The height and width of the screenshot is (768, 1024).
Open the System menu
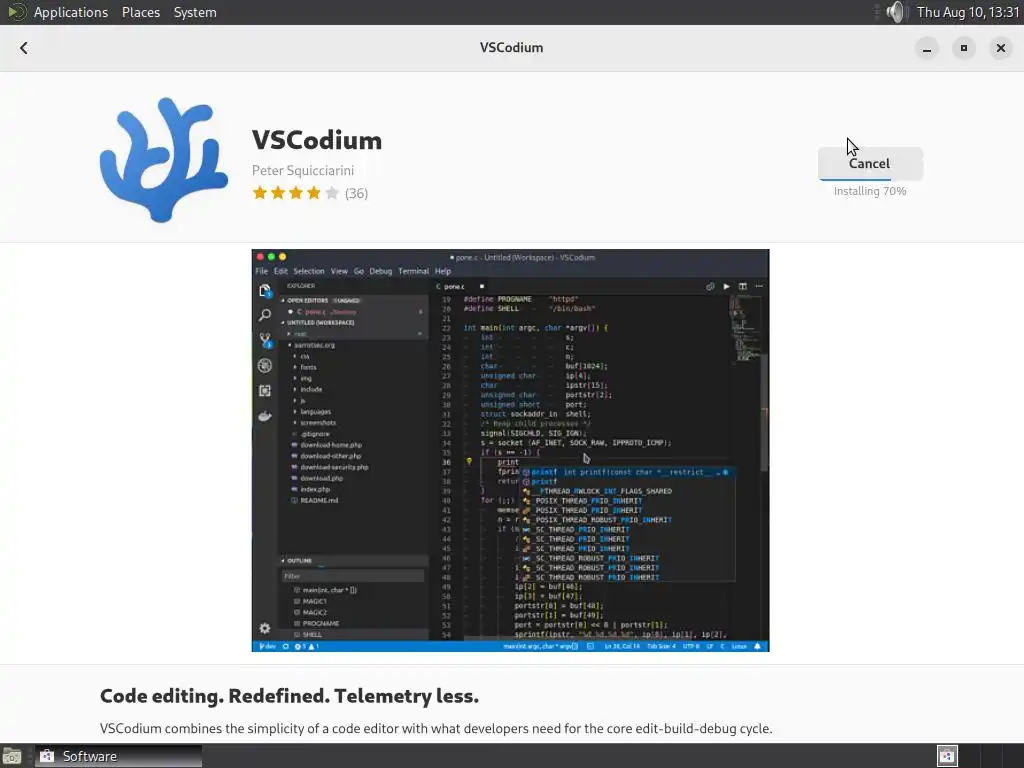[x=195, y=12]
